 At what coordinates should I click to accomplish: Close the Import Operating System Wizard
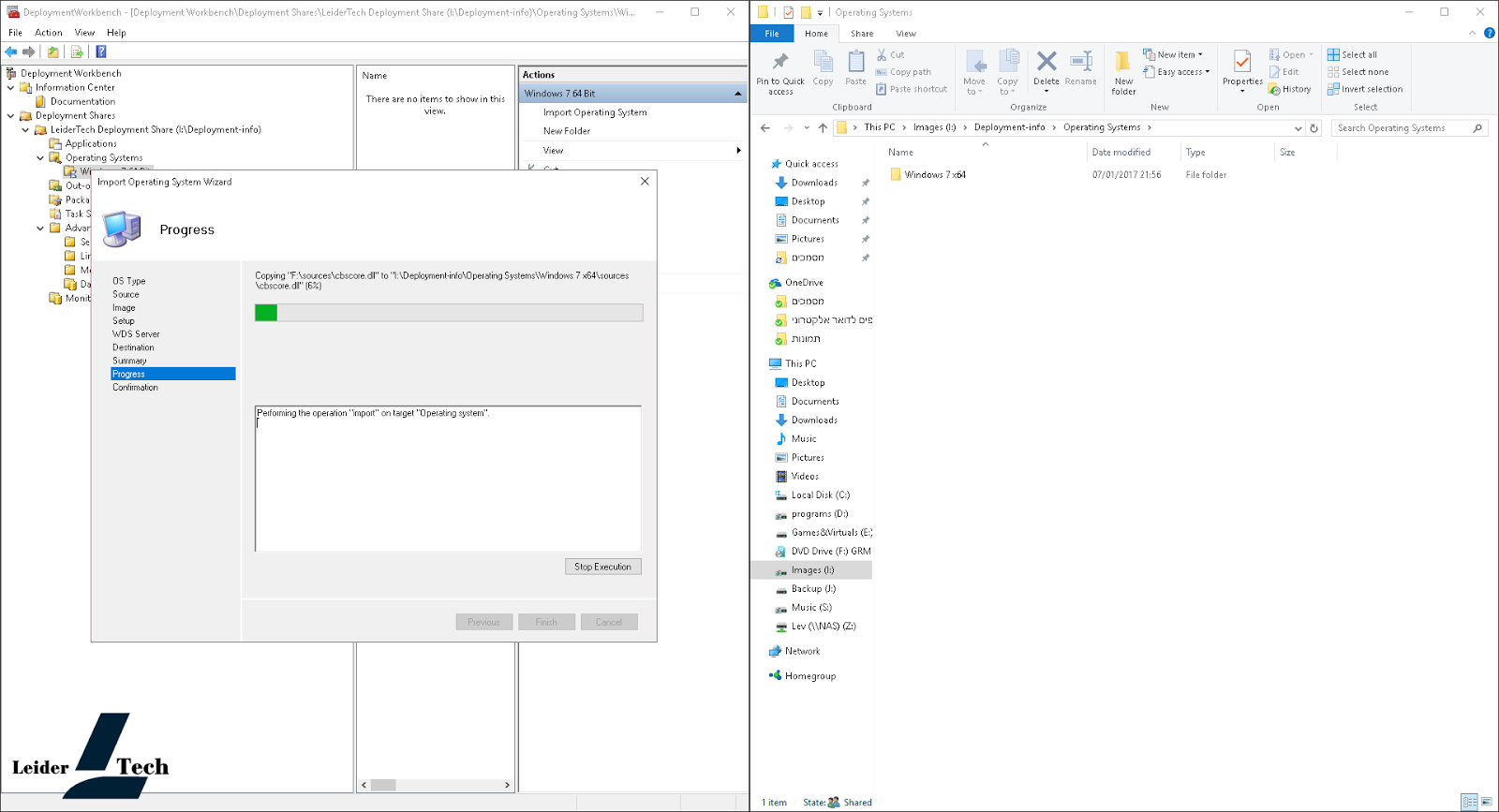645,182
